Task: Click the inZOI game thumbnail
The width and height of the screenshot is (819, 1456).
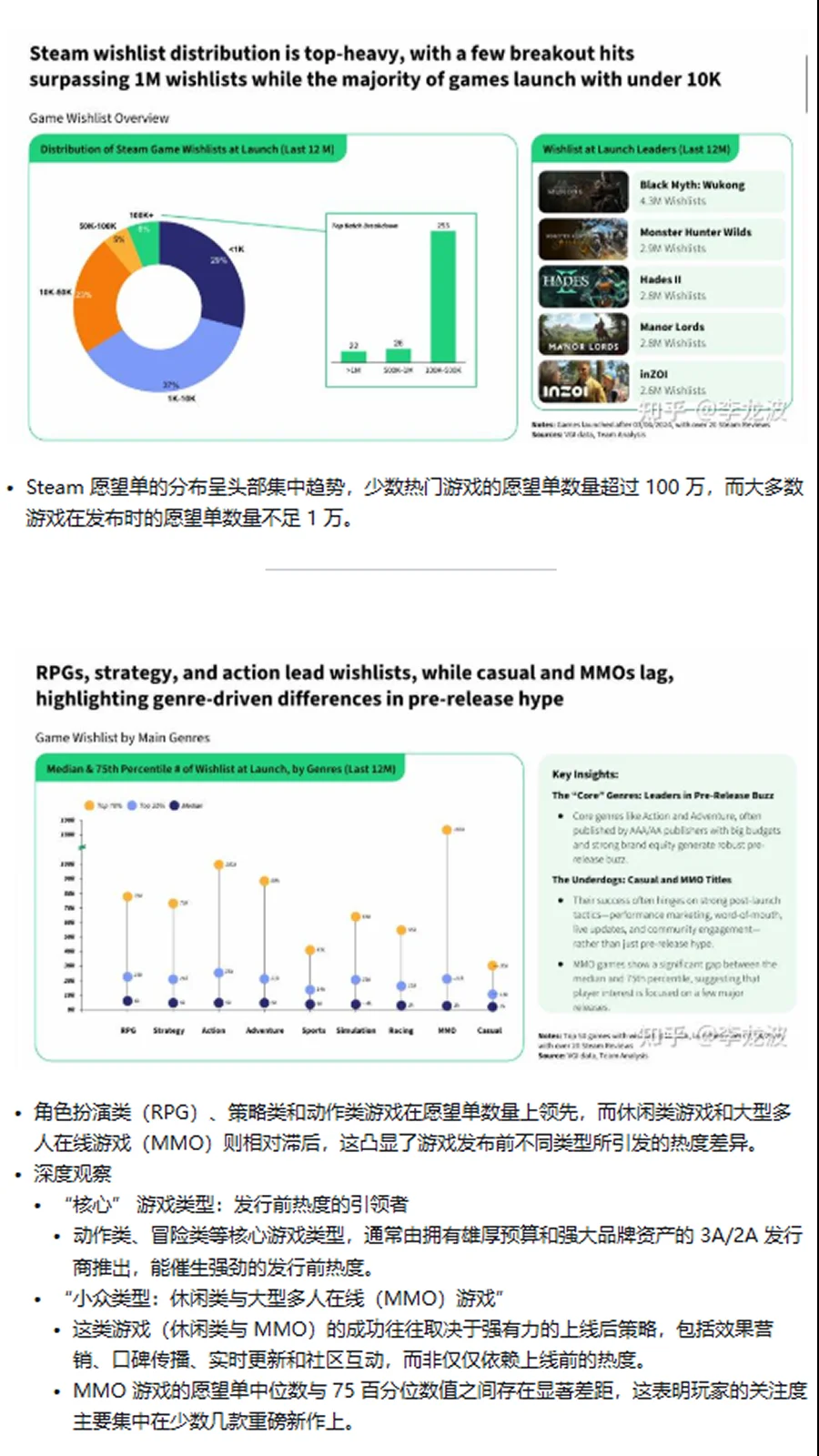Action: (583, 382)
